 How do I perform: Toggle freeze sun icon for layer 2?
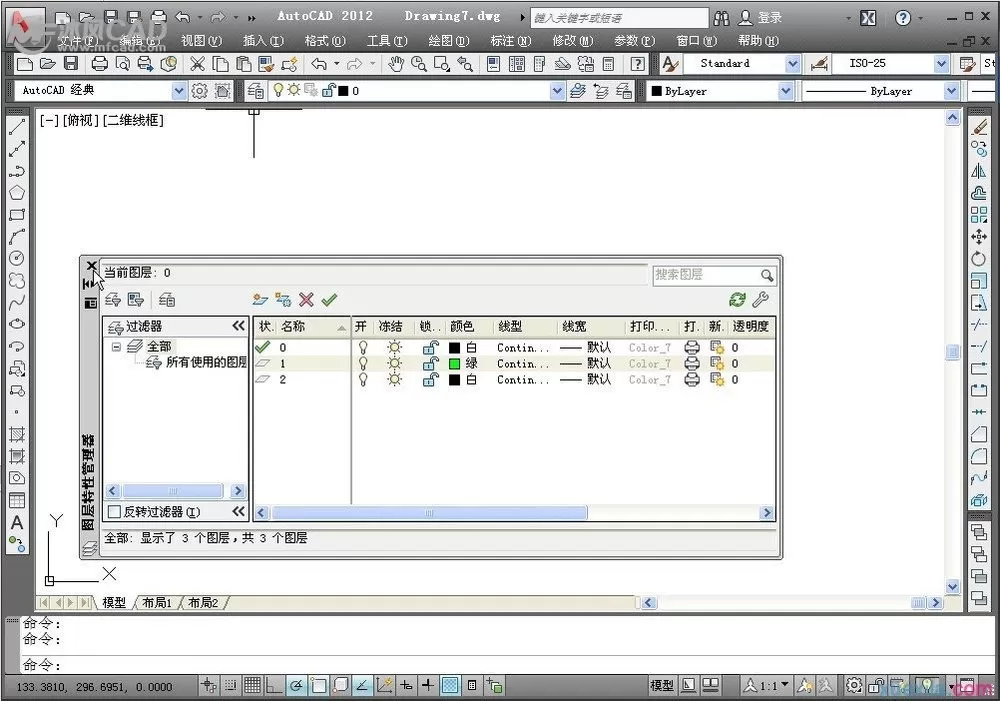click(395, 380)
